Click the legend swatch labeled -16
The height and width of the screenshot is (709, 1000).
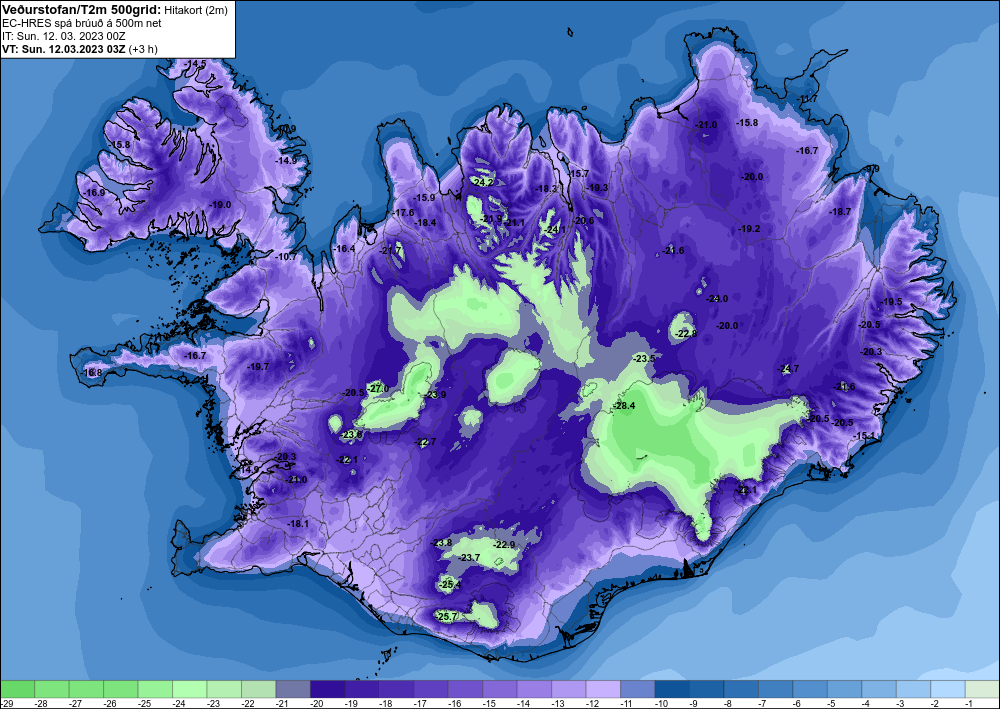pos(465,689)
